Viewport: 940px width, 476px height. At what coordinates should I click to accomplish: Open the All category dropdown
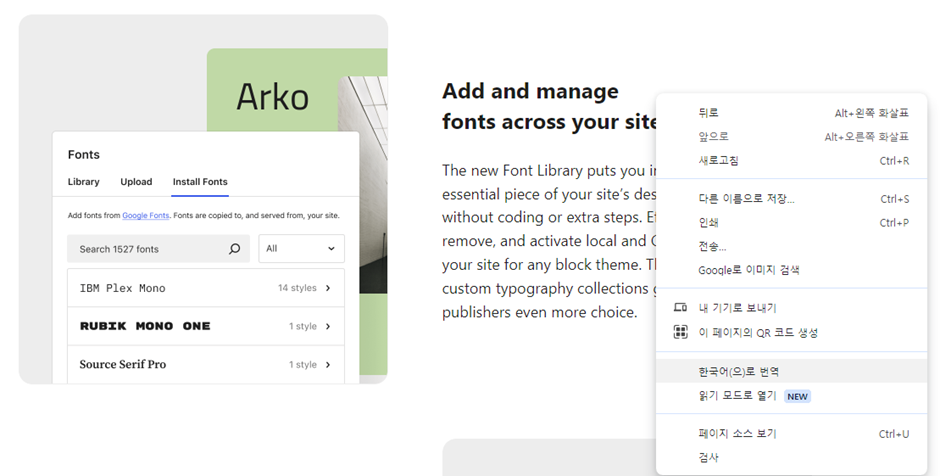coord(301,249)
